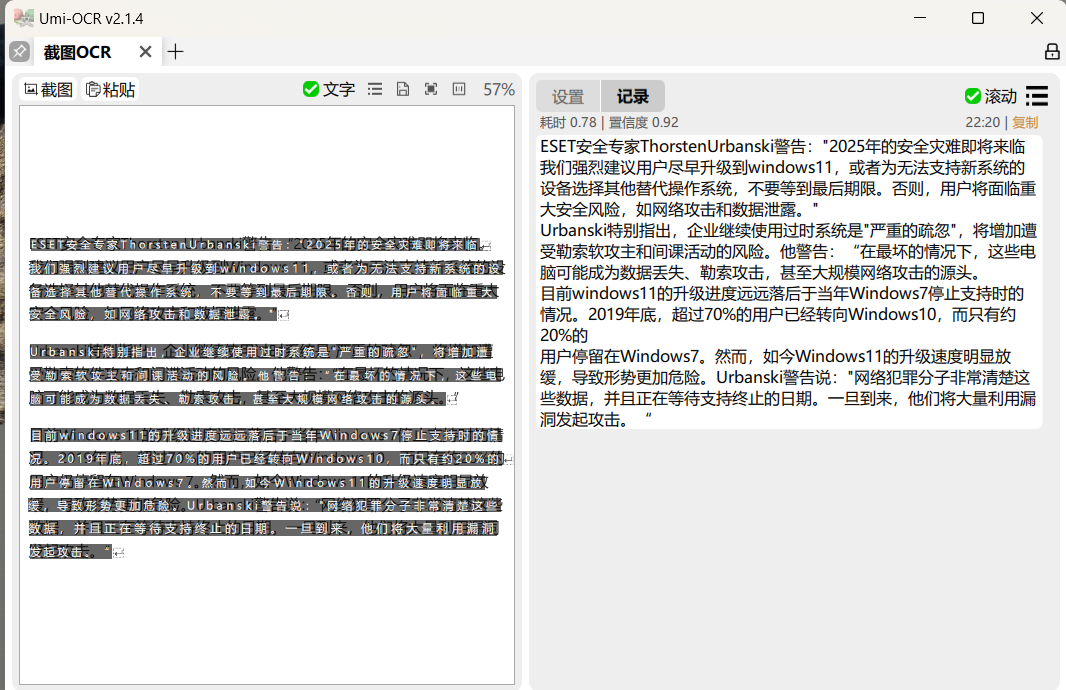Paste image using 粘贴 button
This screenshot has width=1066, height=690.
click(110, 89)
